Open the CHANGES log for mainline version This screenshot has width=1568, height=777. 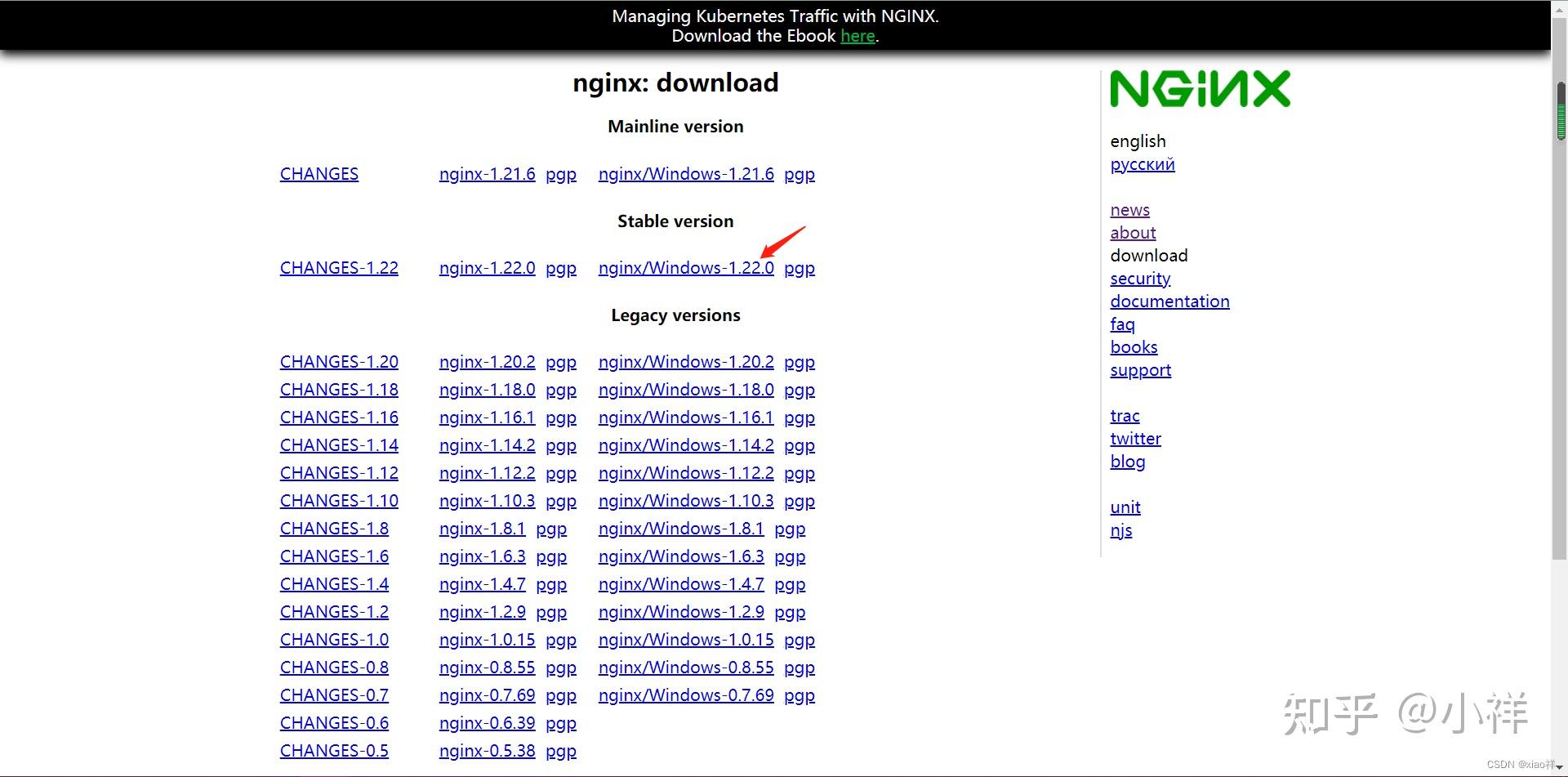(x=318, y=173)
